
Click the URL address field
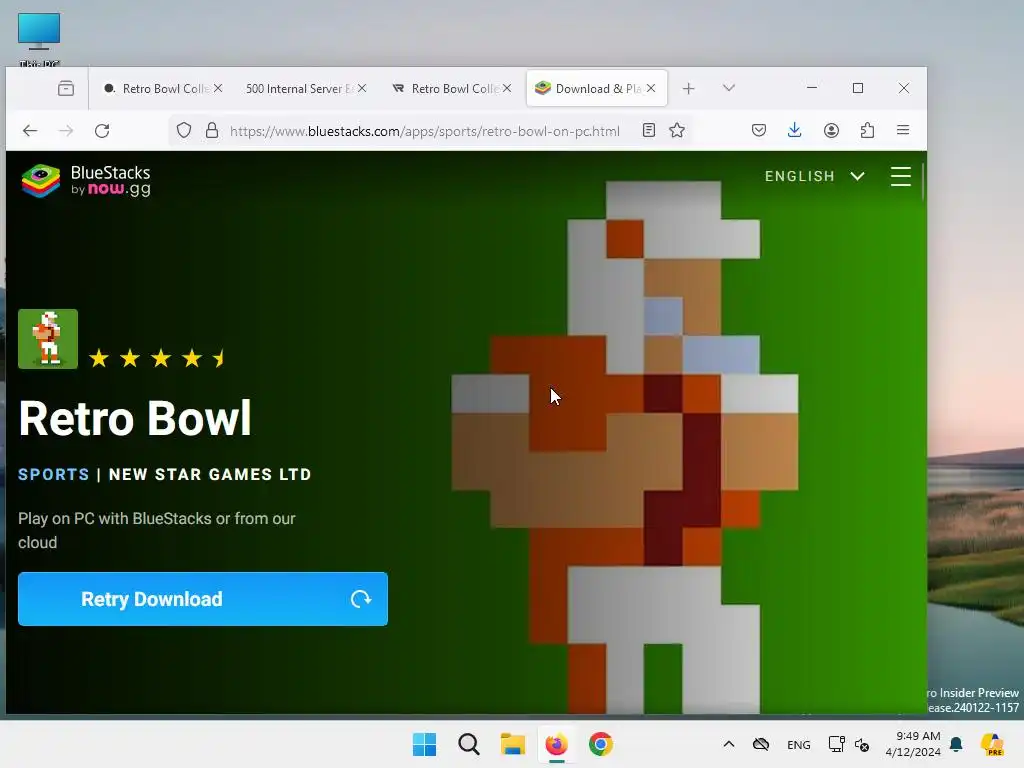(x=424, y=131)
